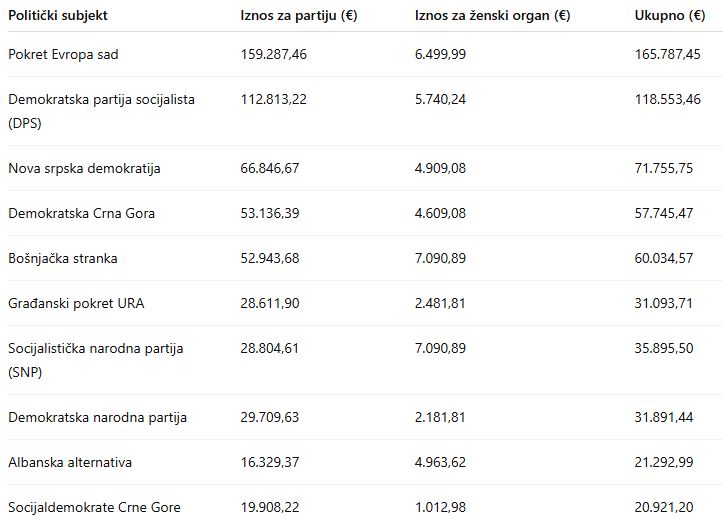Click Nova srpska demokratija party name
723x525 pixels.
pos(84,168)
